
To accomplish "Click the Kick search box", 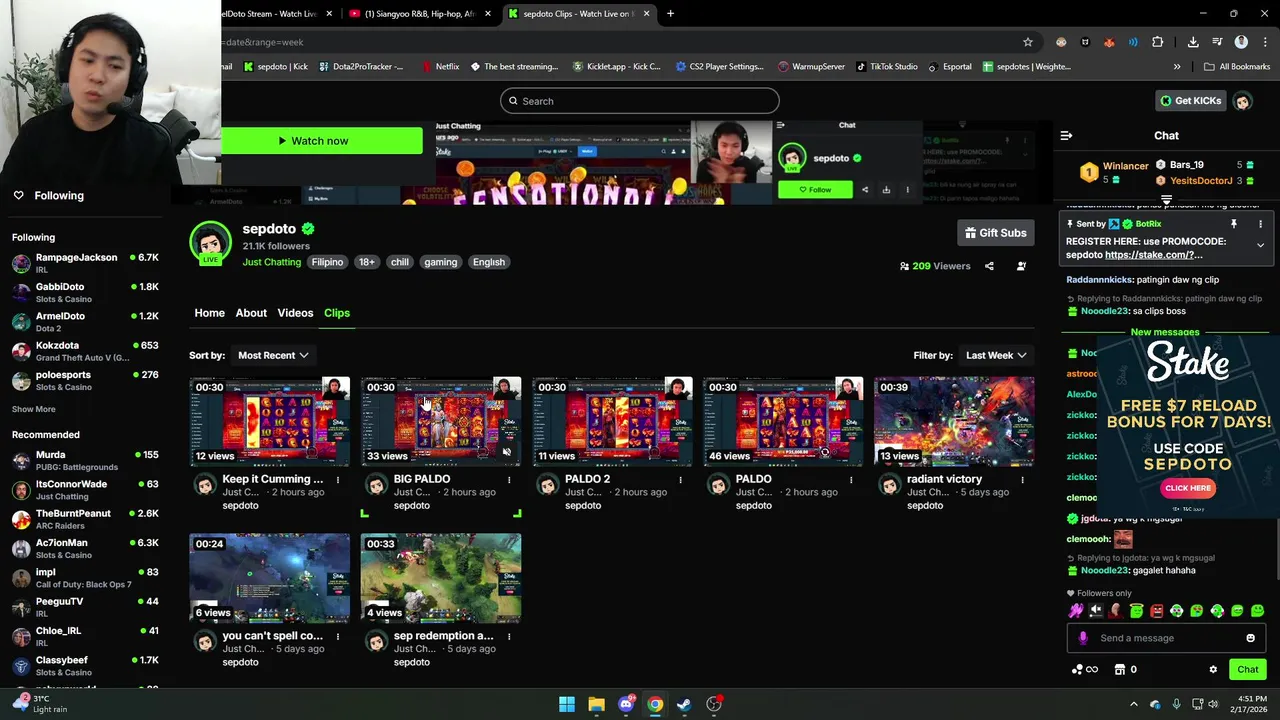I will tap(639, 101).
